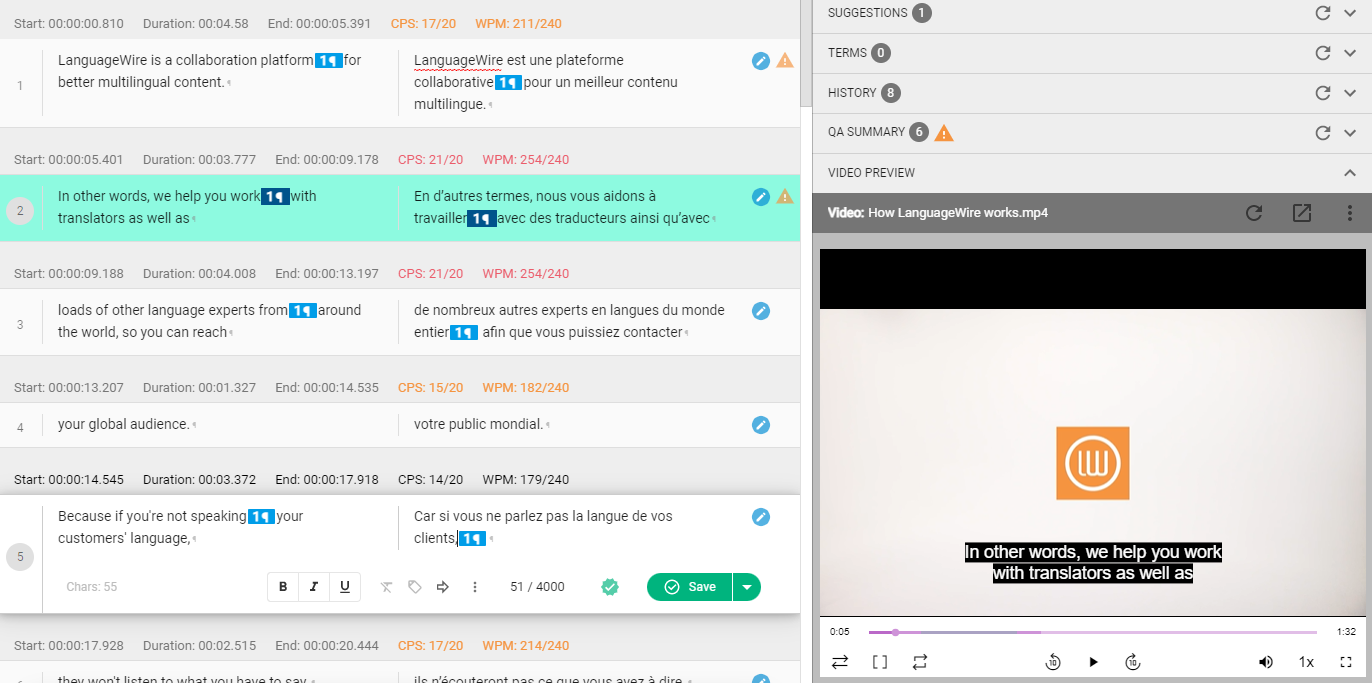Save the segment 5 changes
Image resolution: width=1372 pixels, height=683 pixels.
coord(689,587)
